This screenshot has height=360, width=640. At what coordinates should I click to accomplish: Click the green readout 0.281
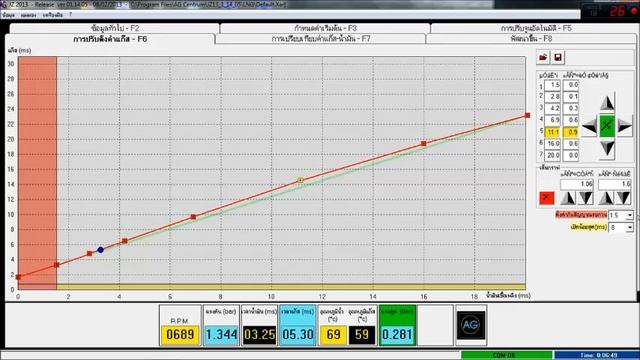point(398,335)
